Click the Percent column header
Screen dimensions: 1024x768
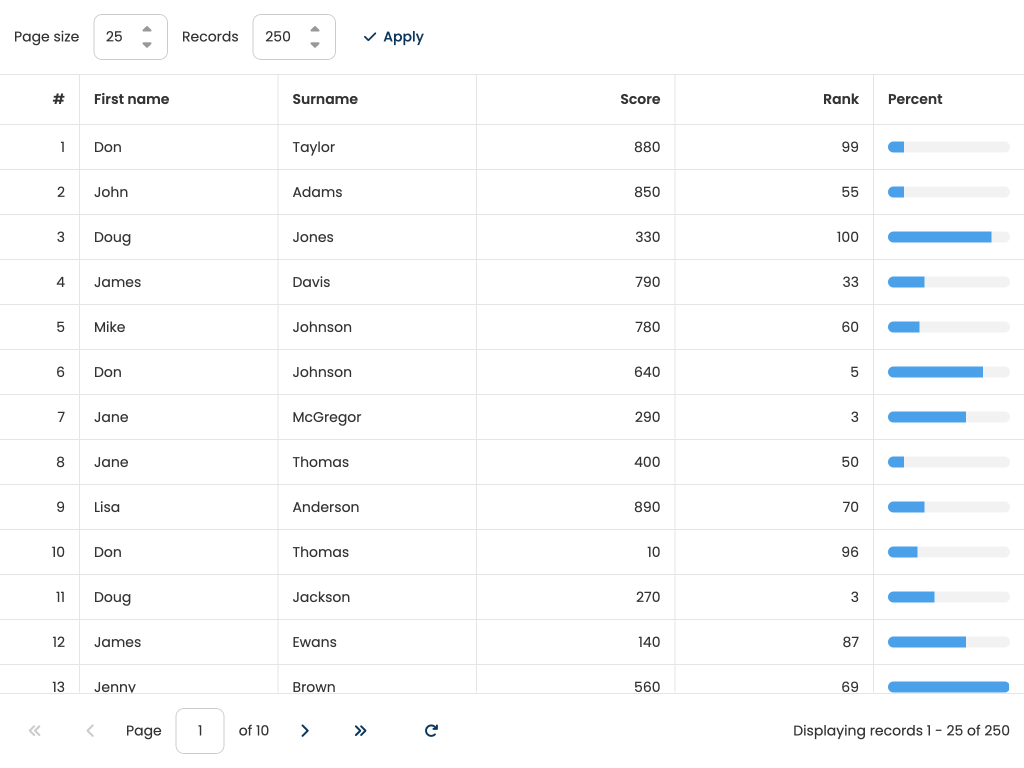915,99
